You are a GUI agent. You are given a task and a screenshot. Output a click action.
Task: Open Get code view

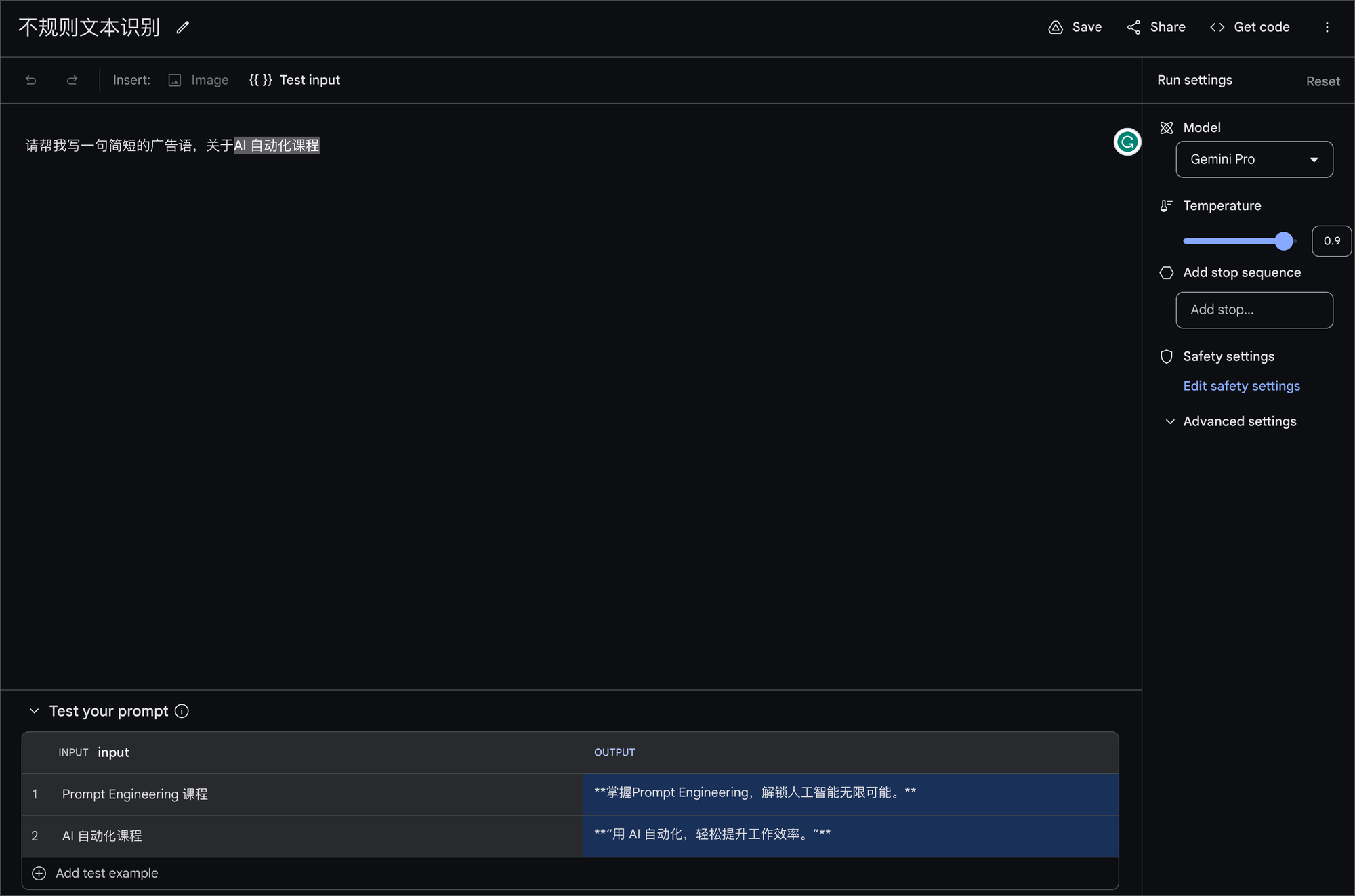point(1249,27)
